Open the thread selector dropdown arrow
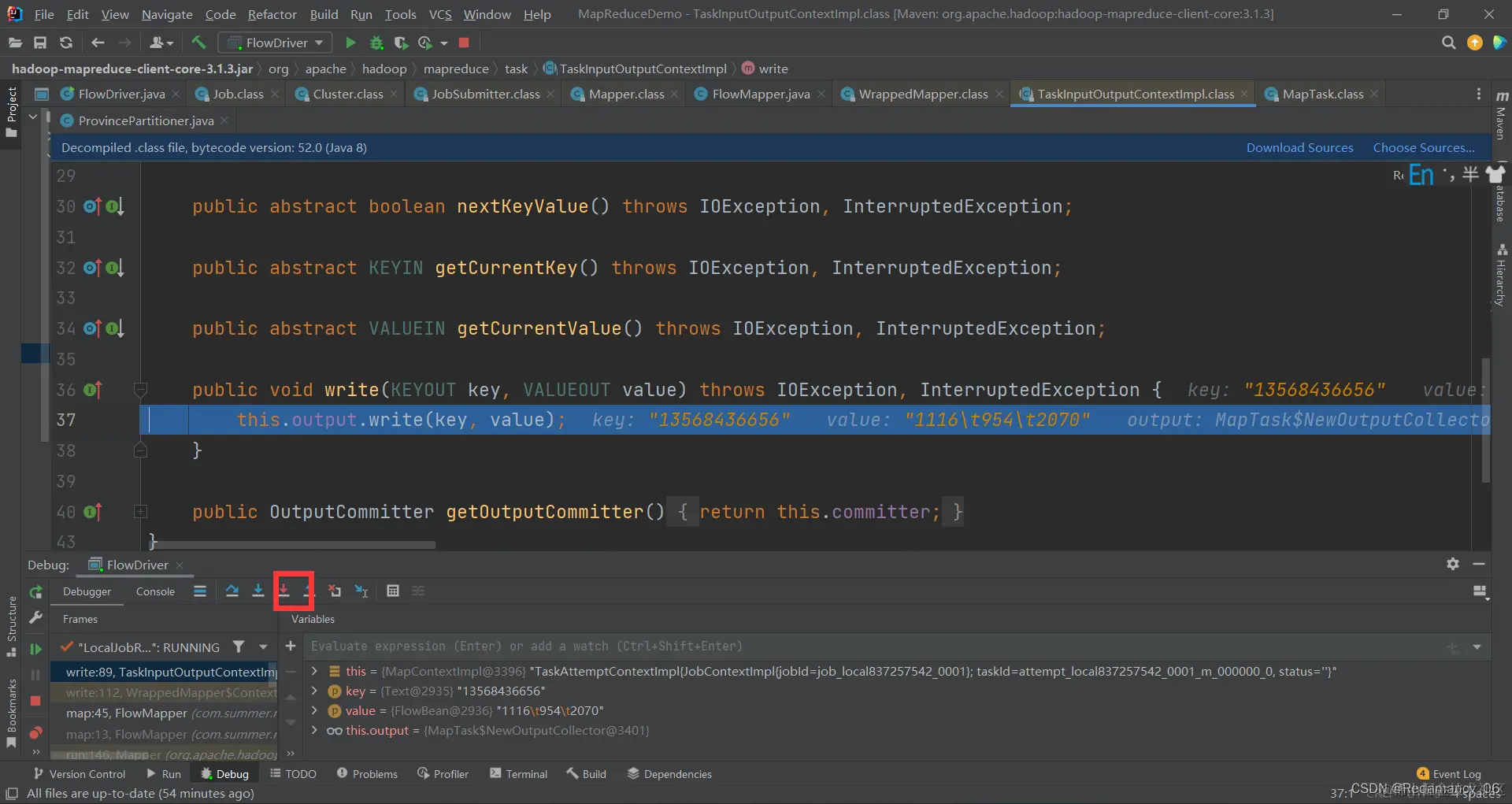Screen dimensions: 1512x804 coord(263,647)
